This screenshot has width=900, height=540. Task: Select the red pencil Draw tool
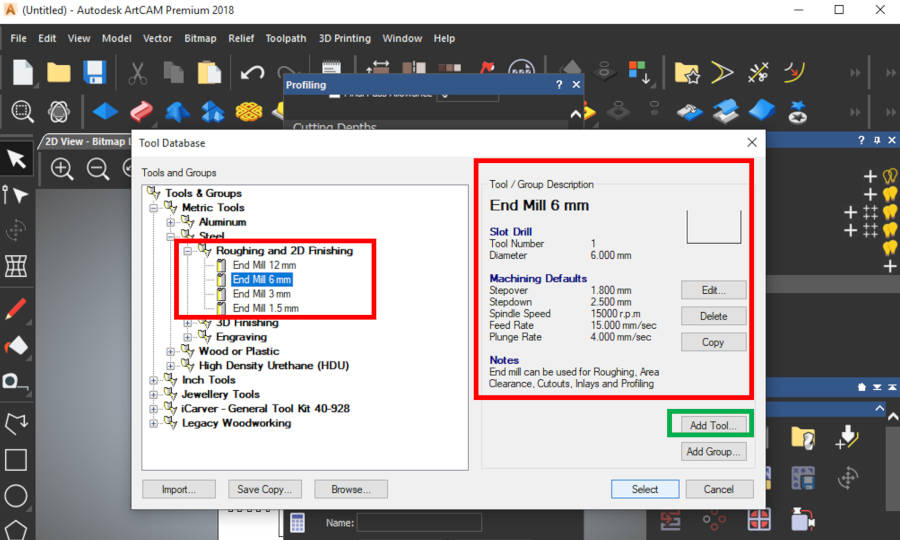[15, 309]
